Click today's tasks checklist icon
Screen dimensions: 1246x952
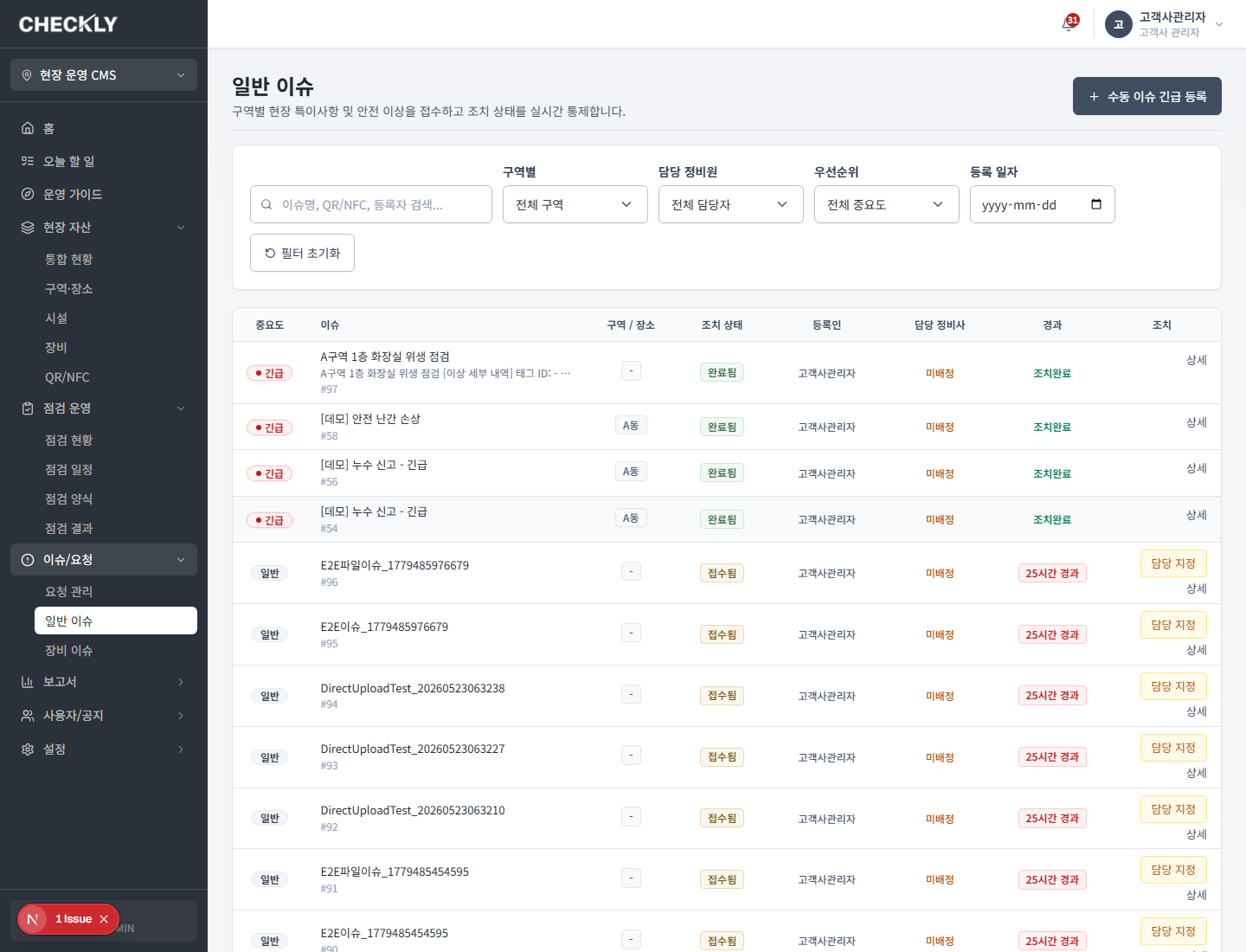[28, 161]
